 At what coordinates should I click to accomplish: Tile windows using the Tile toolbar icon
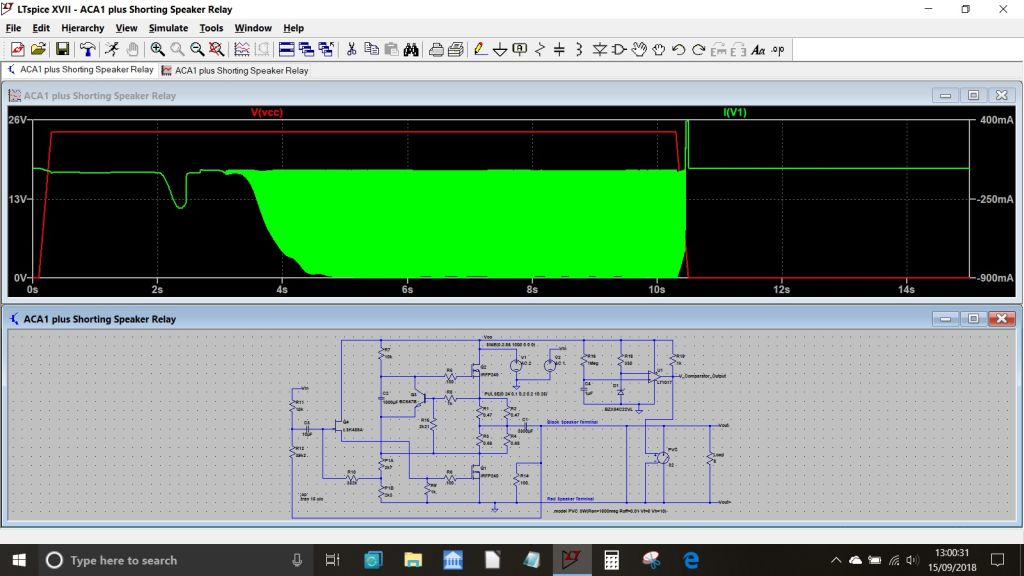(x=287, y=50)
